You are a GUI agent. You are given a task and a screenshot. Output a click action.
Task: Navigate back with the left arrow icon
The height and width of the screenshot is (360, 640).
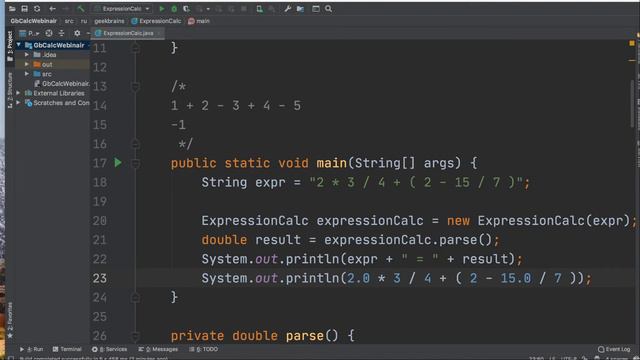(x=52, y=9)
